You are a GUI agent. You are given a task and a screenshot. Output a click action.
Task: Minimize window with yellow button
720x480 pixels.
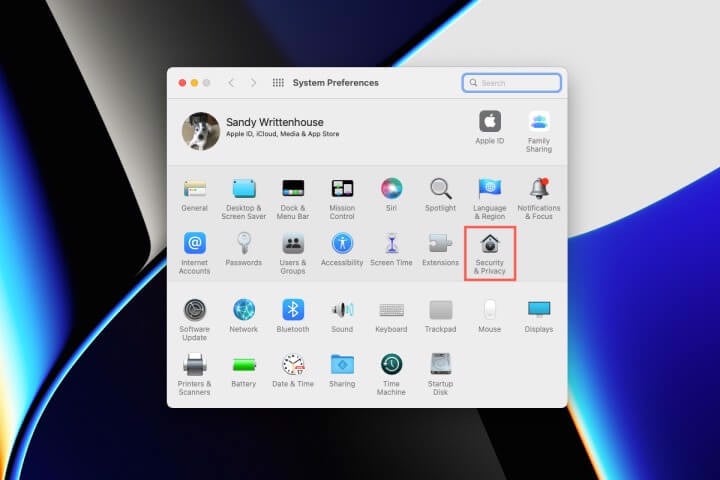(x=194, y=83)
